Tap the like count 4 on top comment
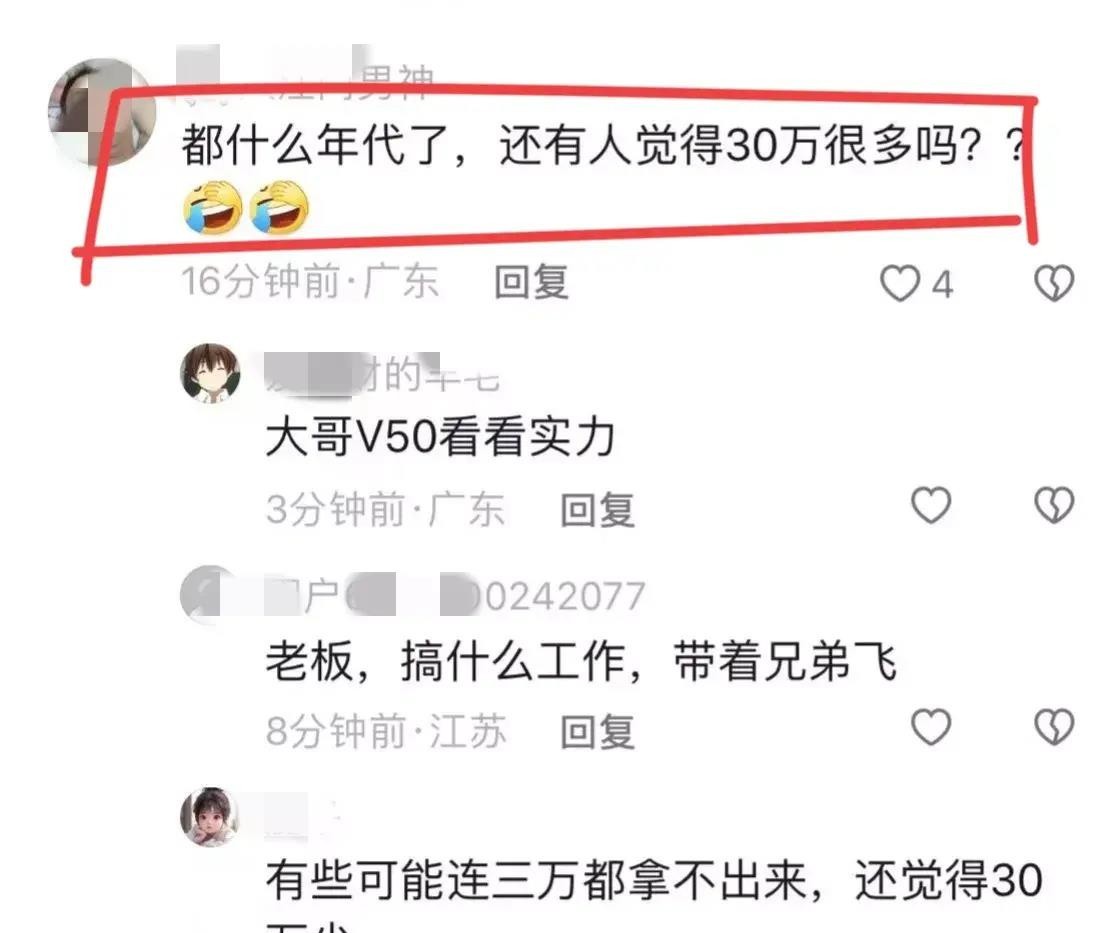Screen dimensions: 1109x933 point(942,285)
